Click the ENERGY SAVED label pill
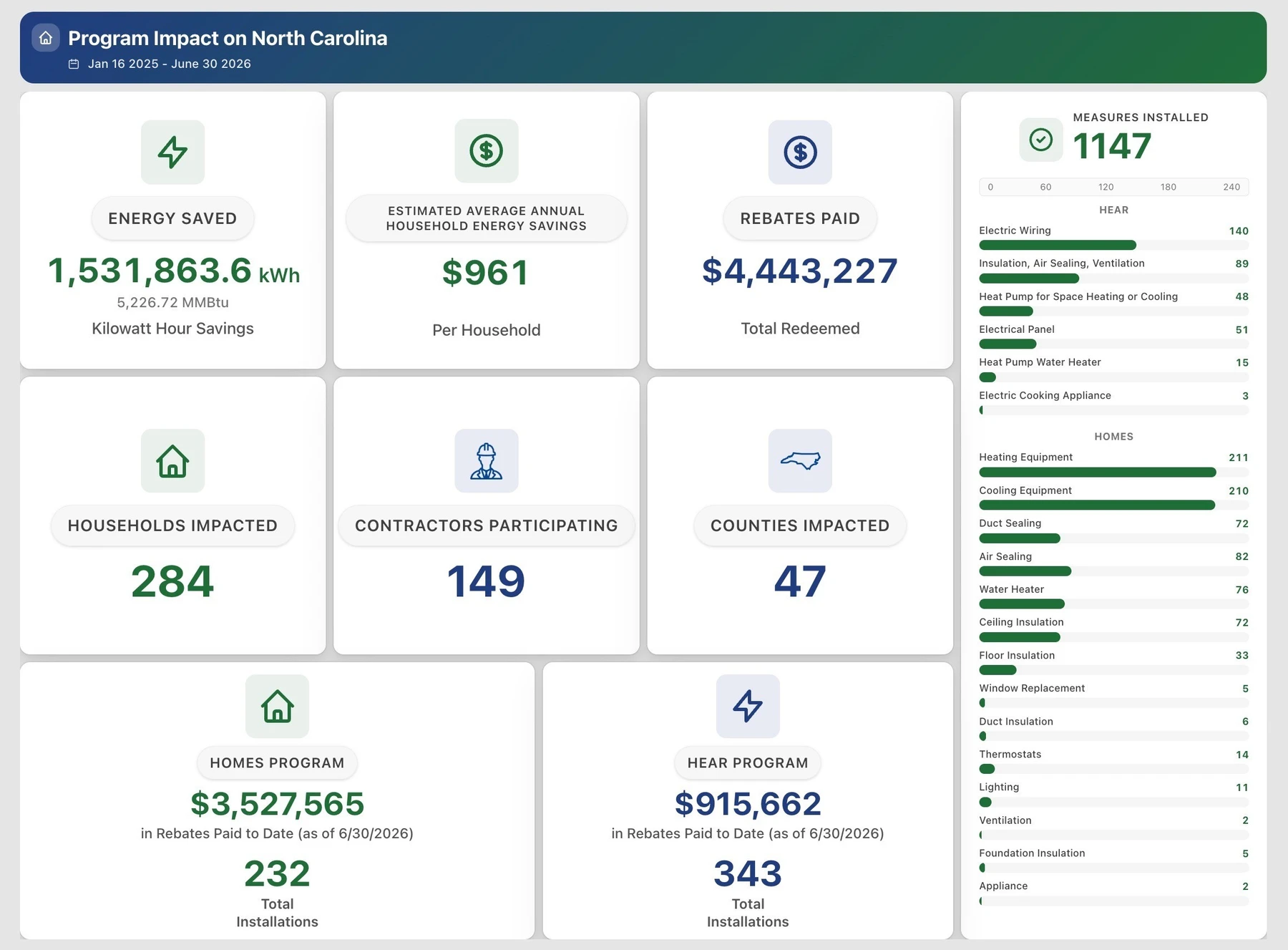 (172, 218)
